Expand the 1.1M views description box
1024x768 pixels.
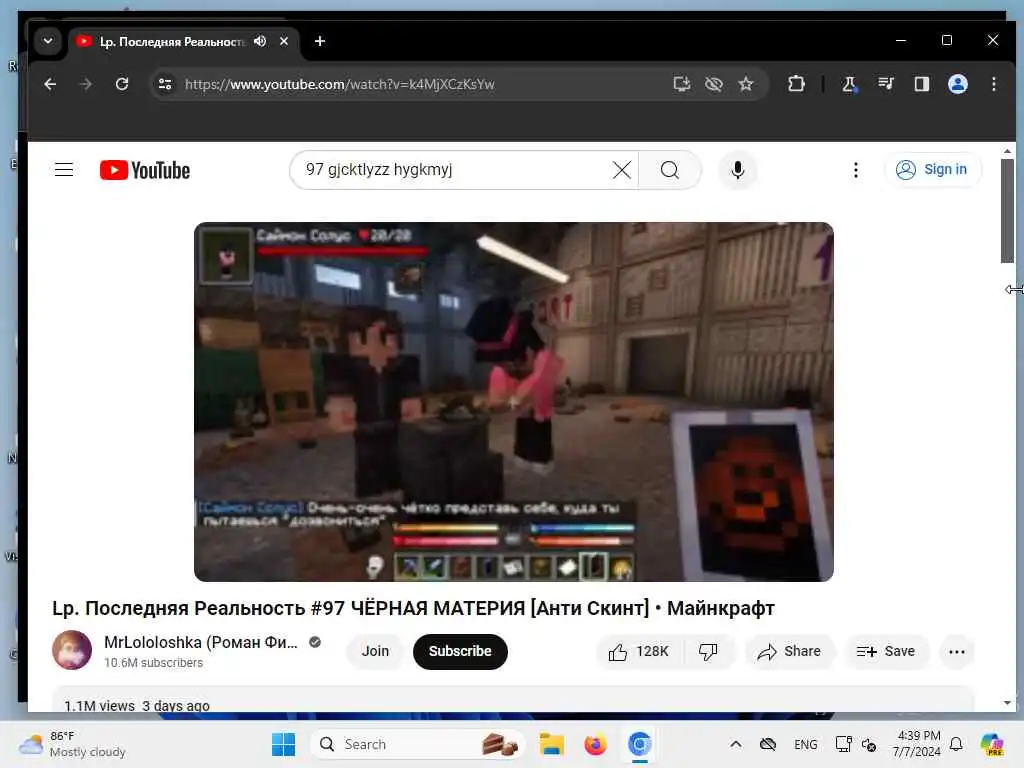coord(513,699)
